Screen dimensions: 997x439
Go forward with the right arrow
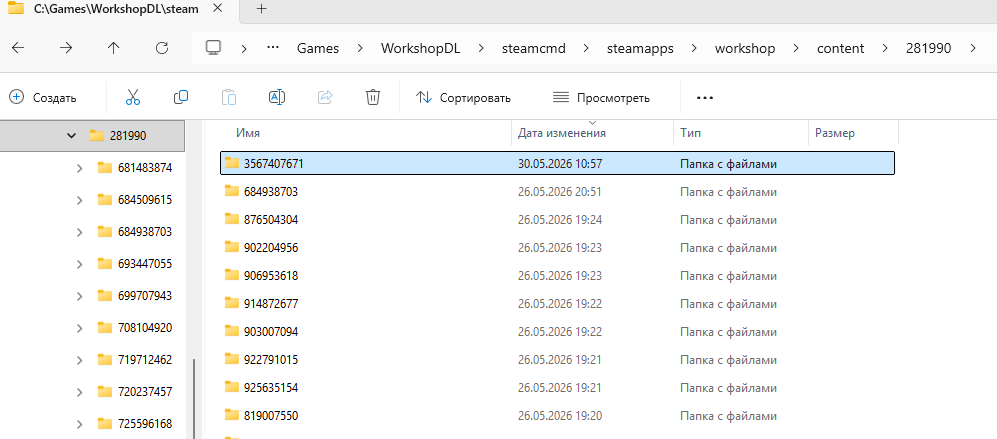pos(65,48)
